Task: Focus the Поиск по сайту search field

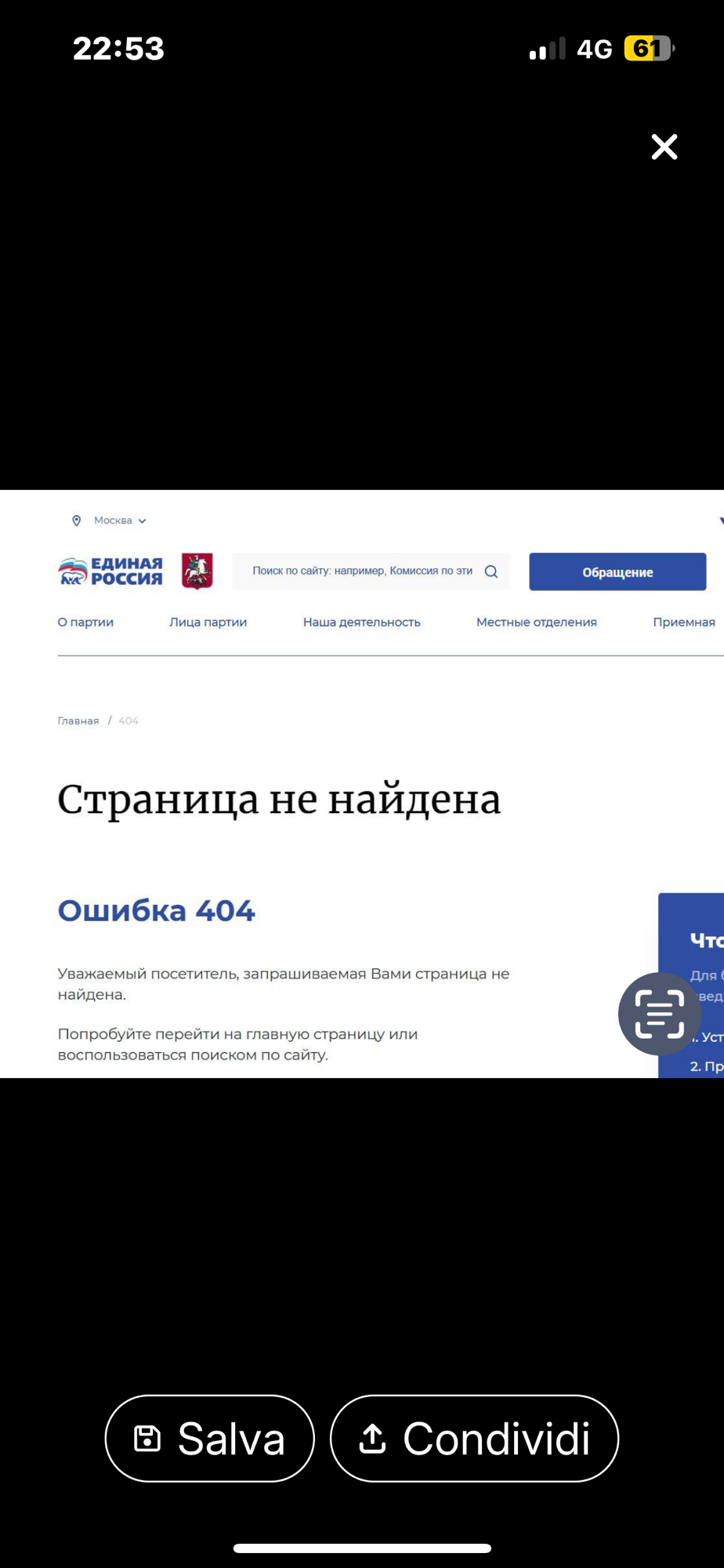Action: click(x=362, y=572)
